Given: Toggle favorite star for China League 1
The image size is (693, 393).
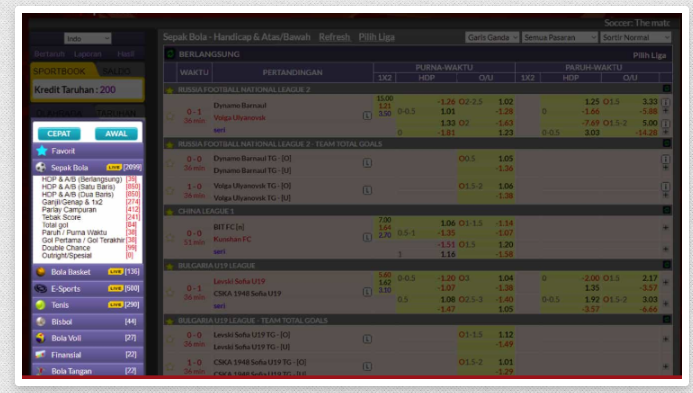Looking at the screenshot, I should click(170, 211).
